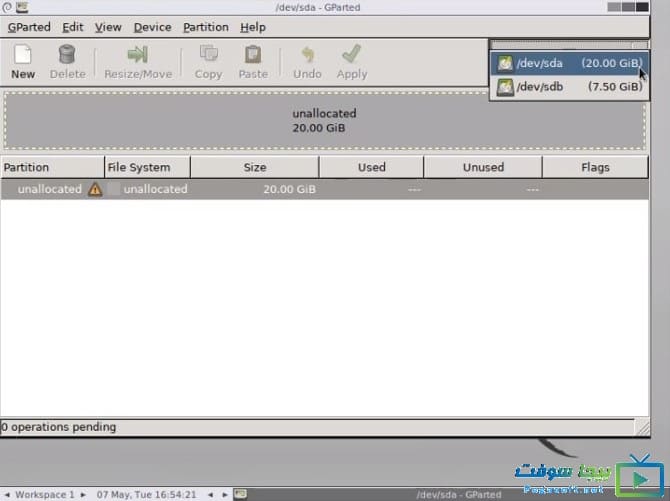Click the New partition toolbar icon
The height and width of the screenshot is (501, 670).
coord(23,54)
